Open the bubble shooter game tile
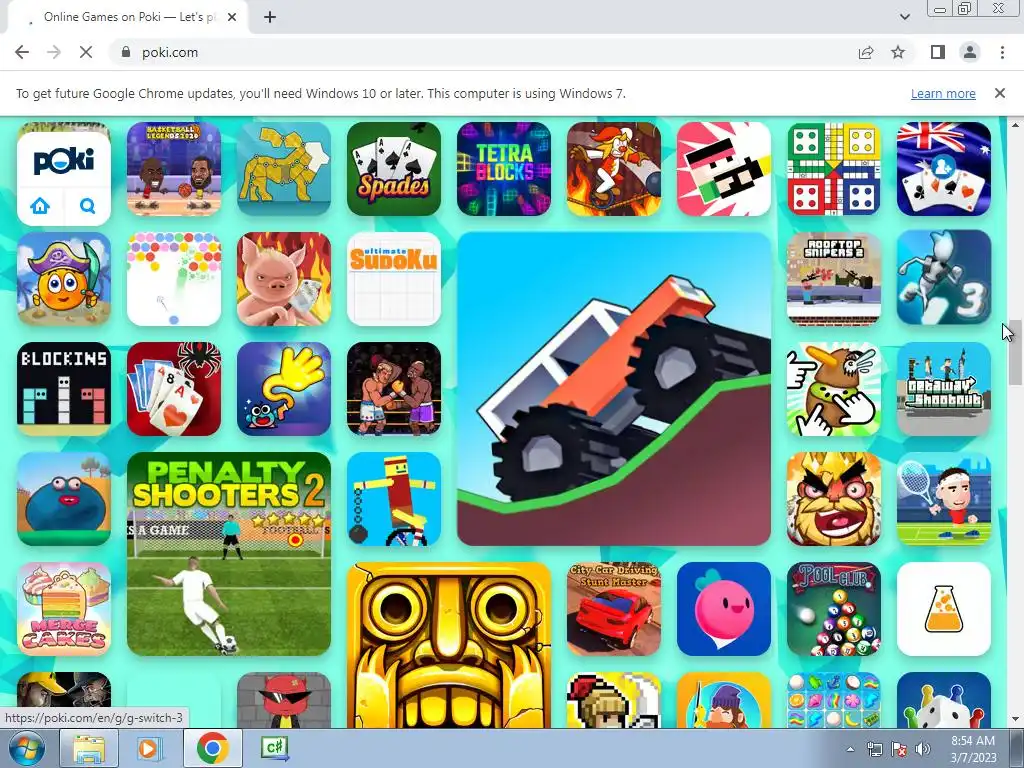Image resolution: width=1024 pixels, height=768 pixels. click(174, 279)
